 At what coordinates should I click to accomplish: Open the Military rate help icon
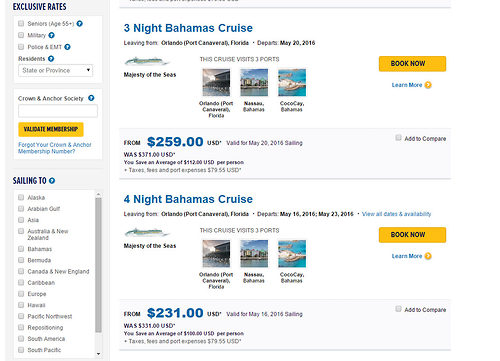click(x=51, y=35)
